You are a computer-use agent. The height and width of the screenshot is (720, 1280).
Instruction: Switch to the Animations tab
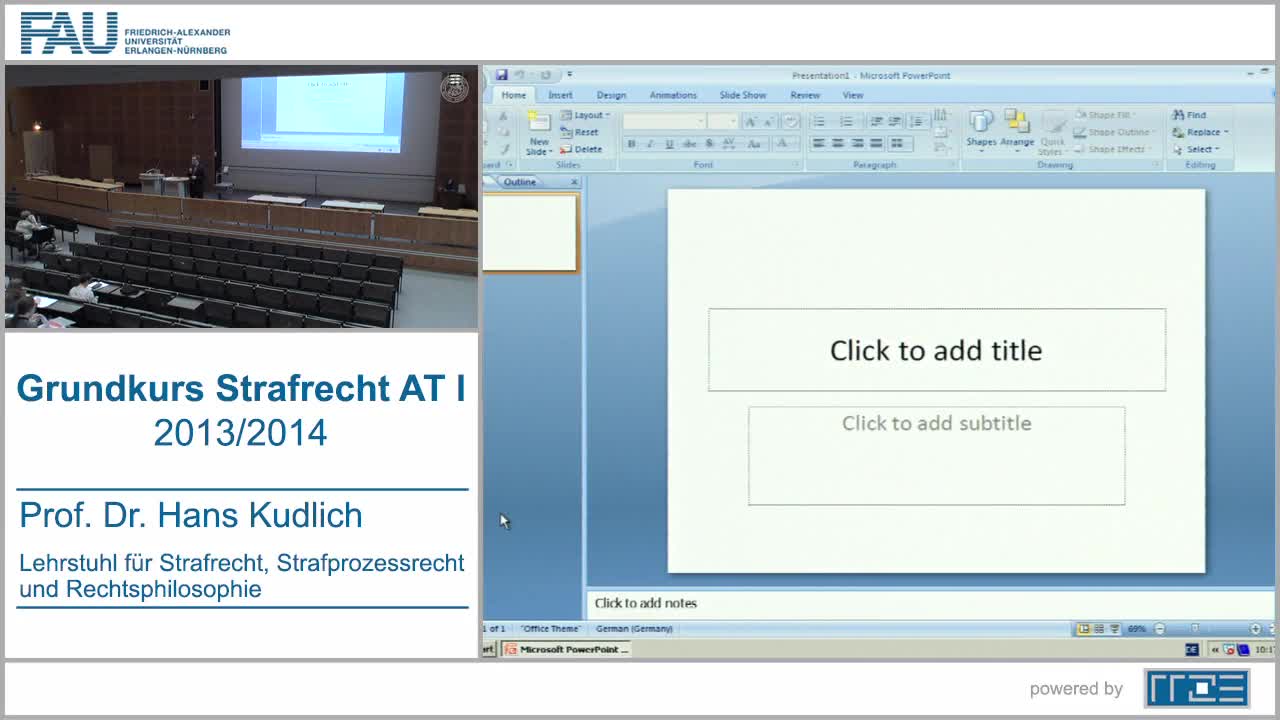[672, 94]
